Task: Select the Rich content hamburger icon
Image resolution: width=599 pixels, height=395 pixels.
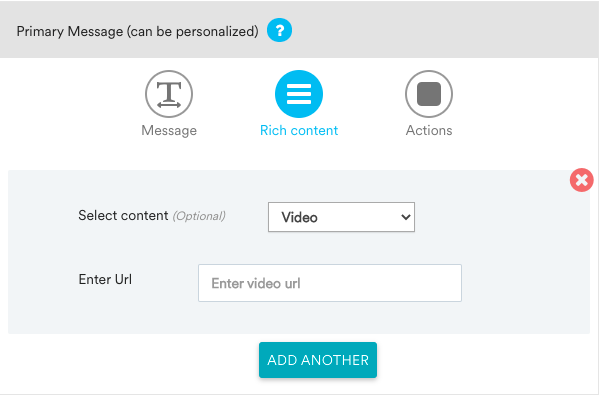Action: pyautogui.click(x=299, y=94)
